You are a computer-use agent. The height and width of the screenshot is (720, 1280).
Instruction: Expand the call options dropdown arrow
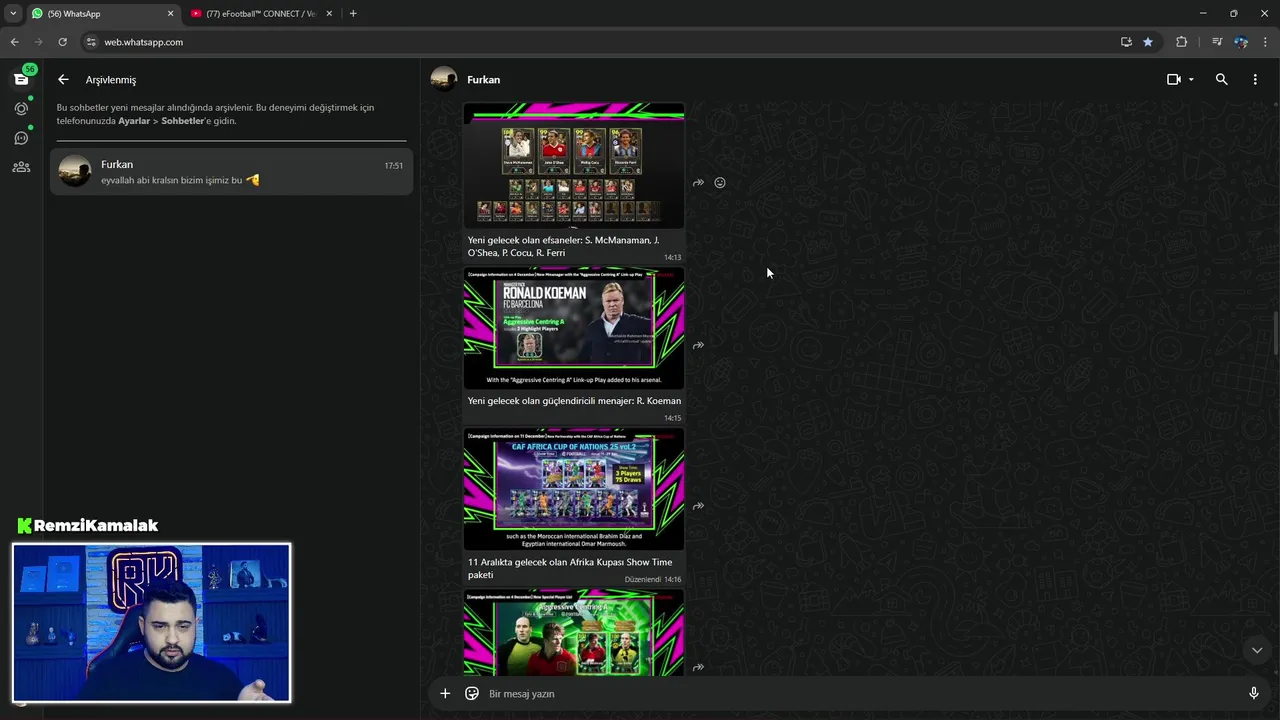pos(1191,79)
